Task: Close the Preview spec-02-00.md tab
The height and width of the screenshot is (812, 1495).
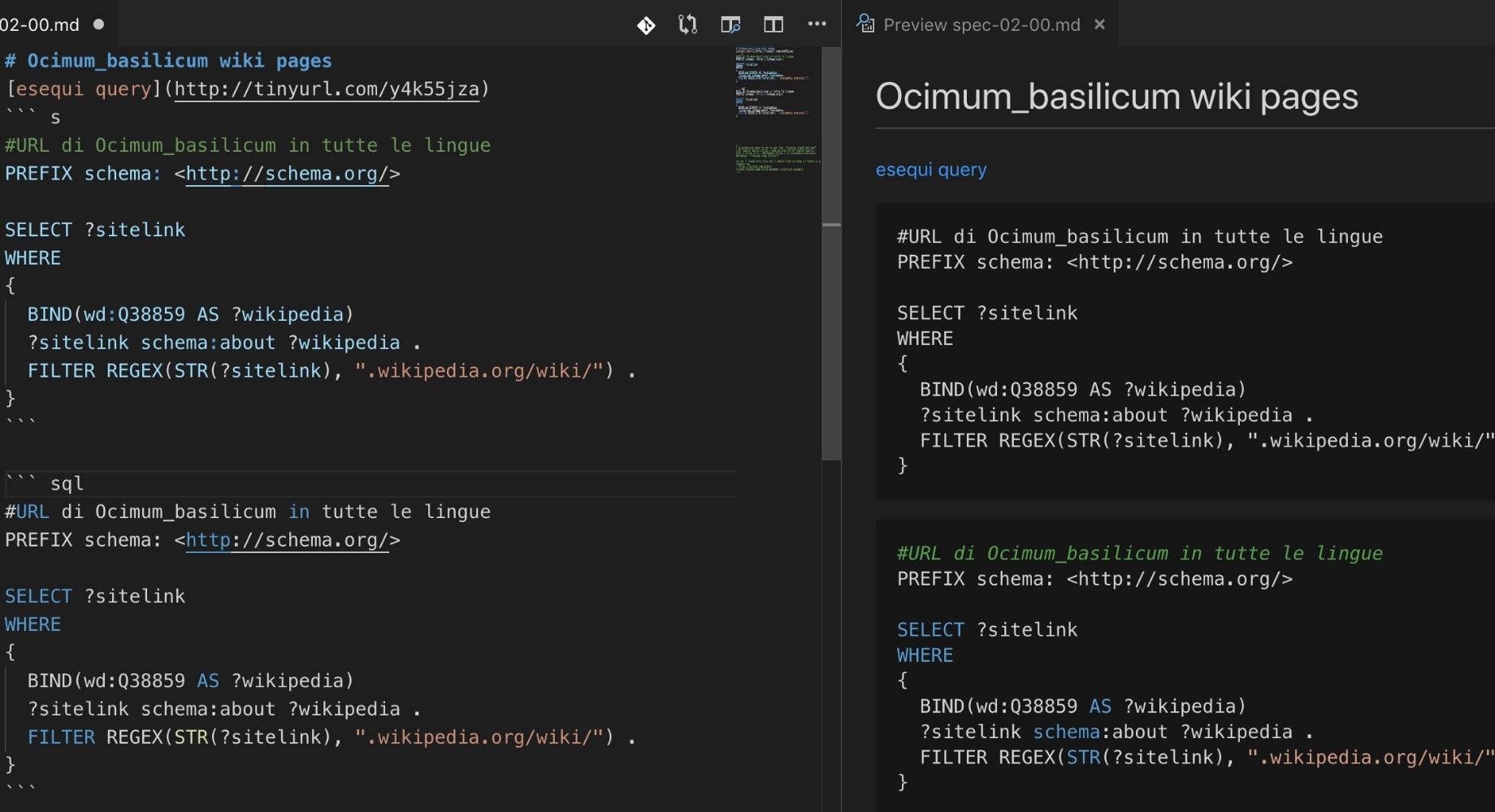Action: [x=1099, y=24]
